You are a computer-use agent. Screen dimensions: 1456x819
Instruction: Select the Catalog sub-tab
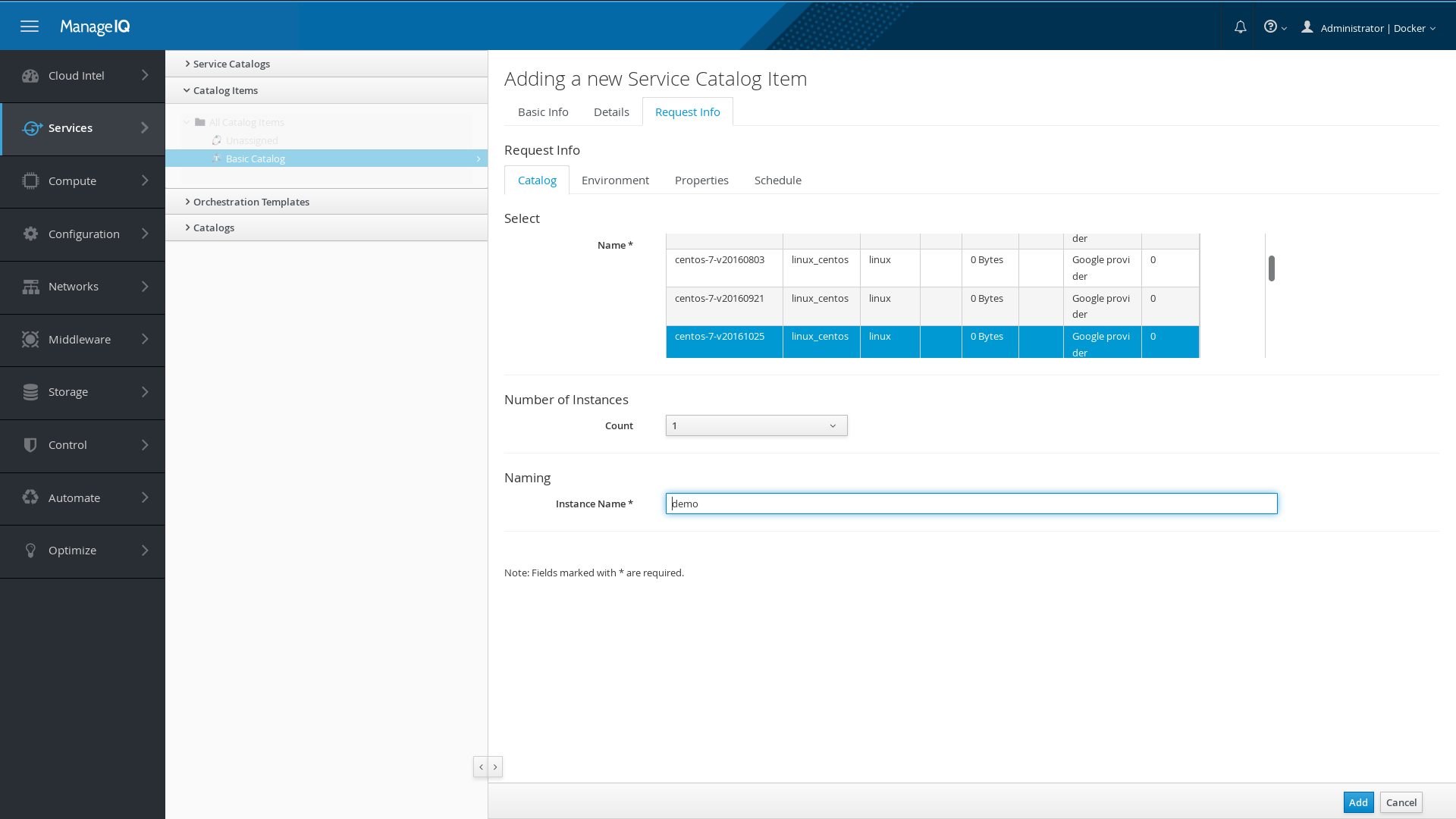(537, 180)
